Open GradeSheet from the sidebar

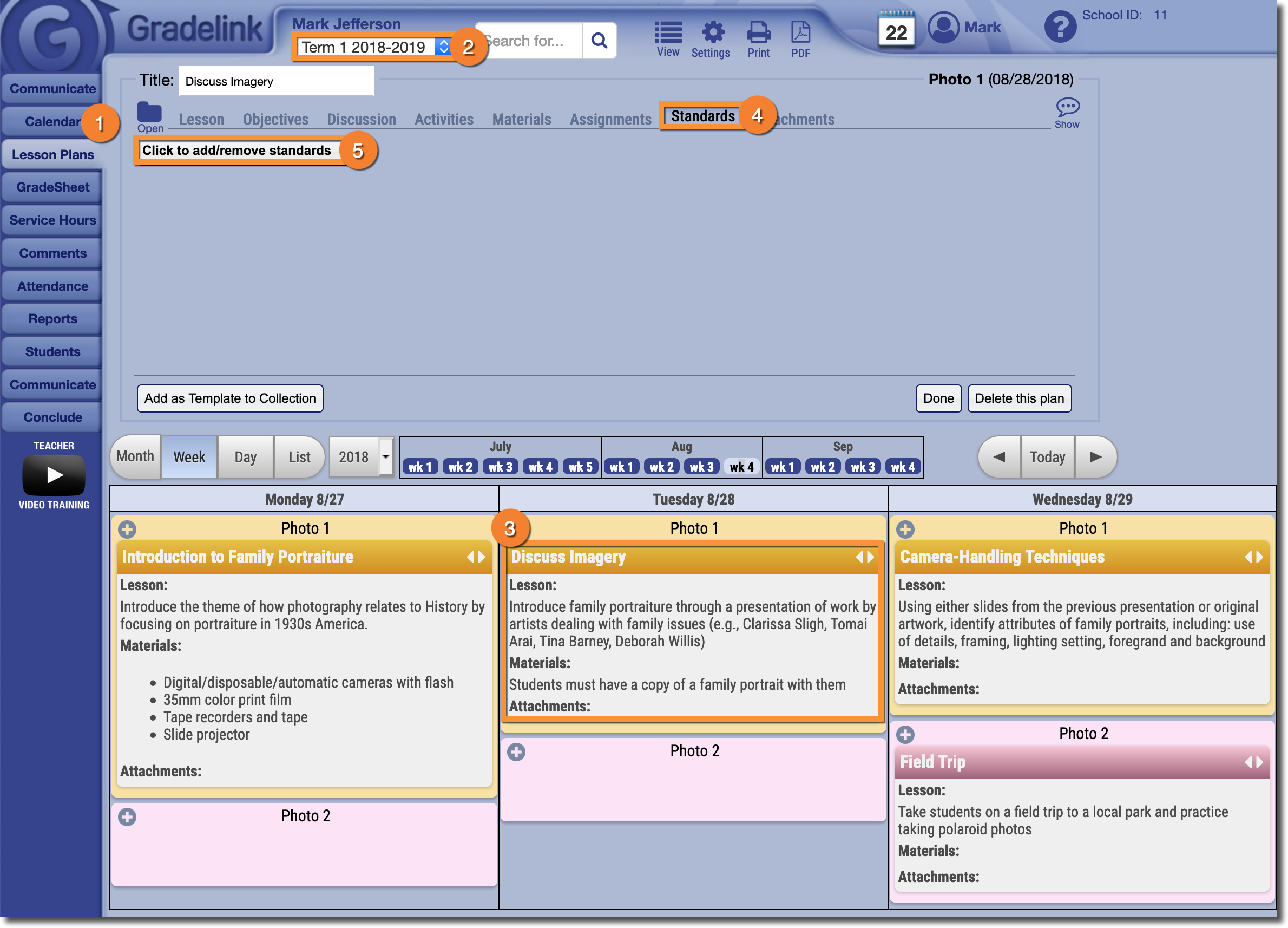pos(52,187)
